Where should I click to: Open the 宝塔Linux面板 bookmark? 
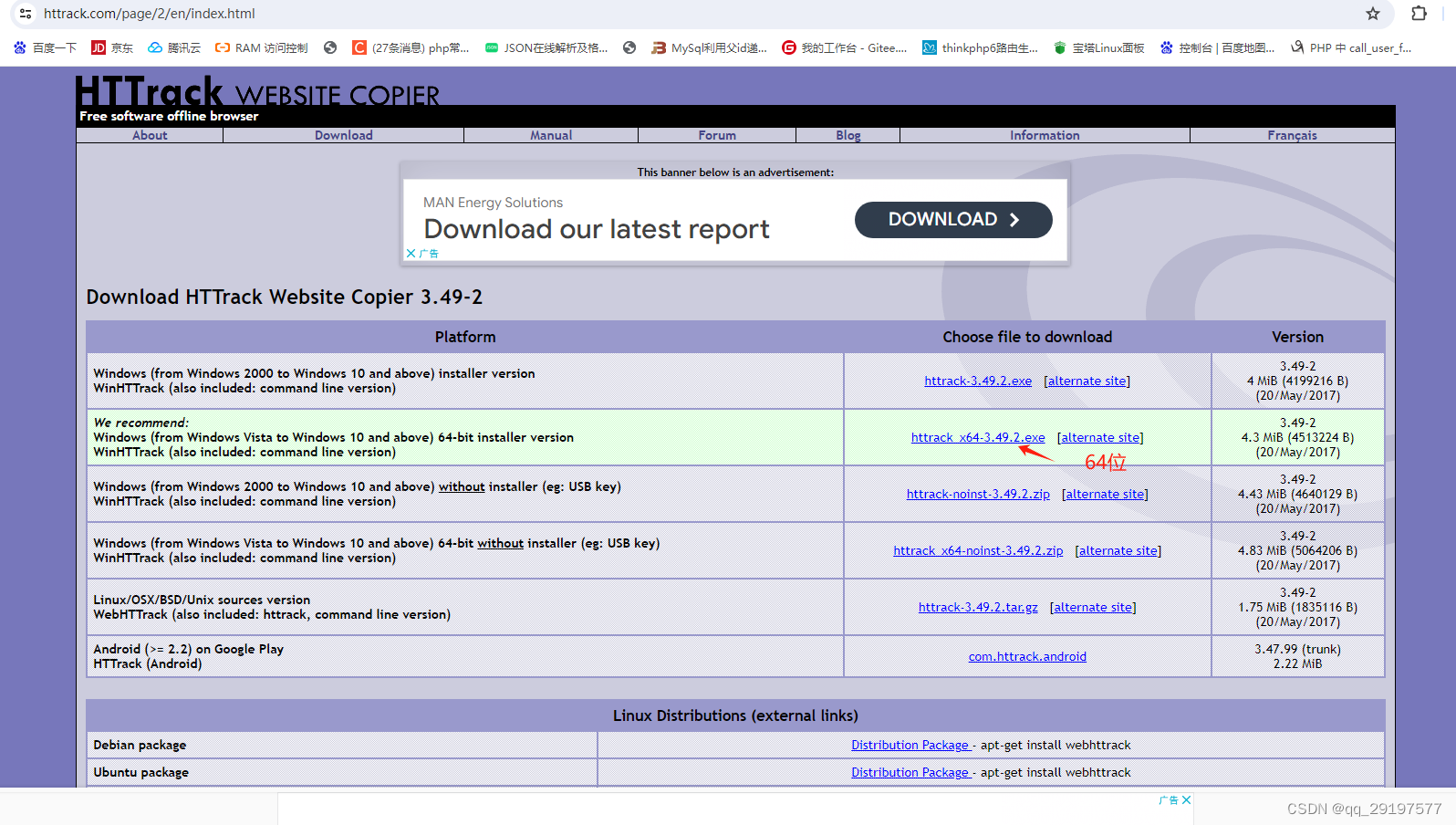[1099, 47]
